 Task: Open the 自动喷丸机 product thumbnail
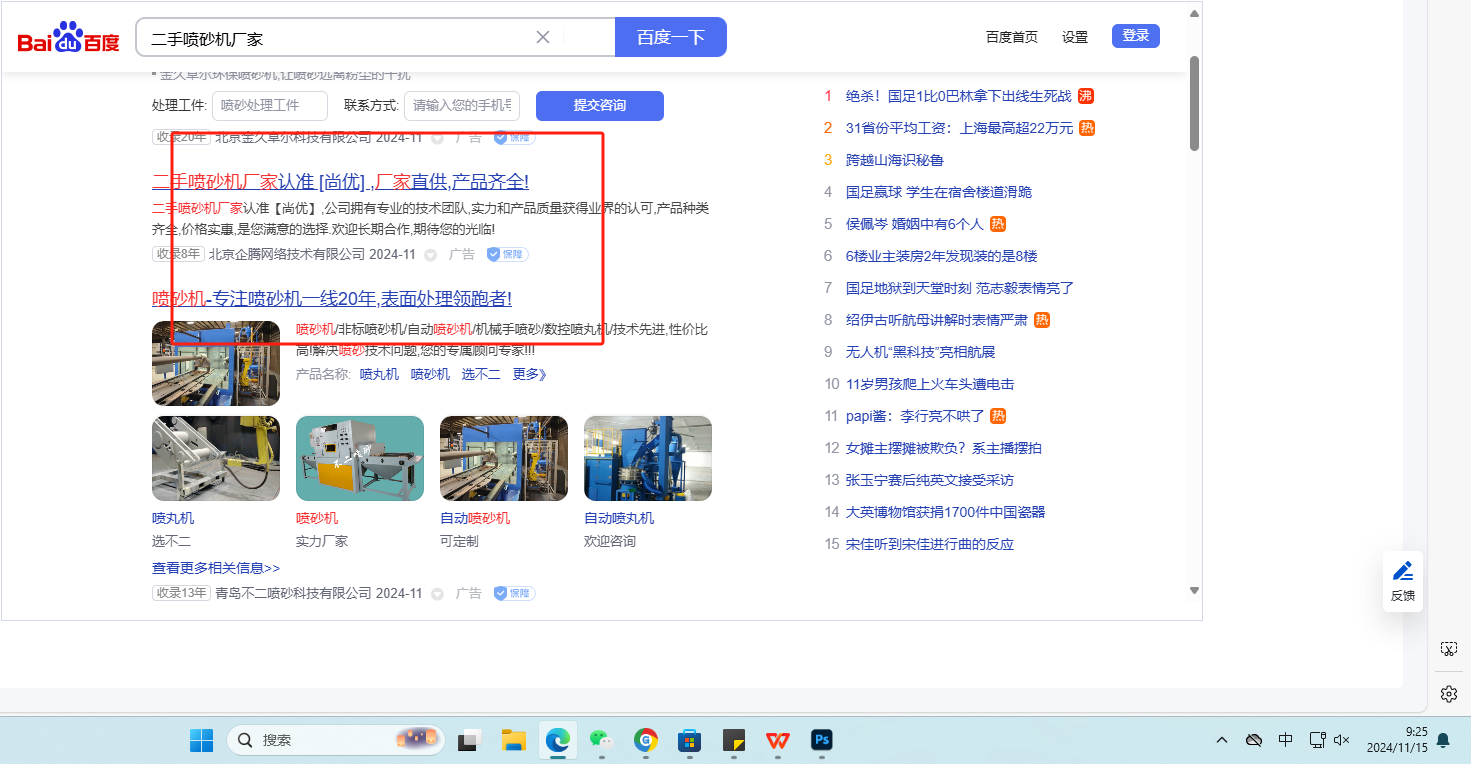tap(648, 458)
